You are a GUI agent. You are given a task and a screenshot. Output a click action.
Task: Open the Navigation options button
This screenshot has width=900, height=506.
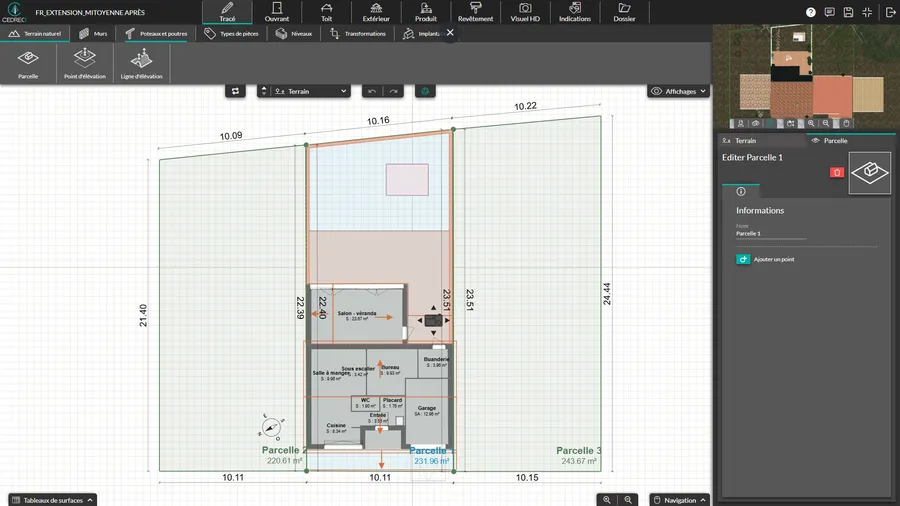[680, 499]
